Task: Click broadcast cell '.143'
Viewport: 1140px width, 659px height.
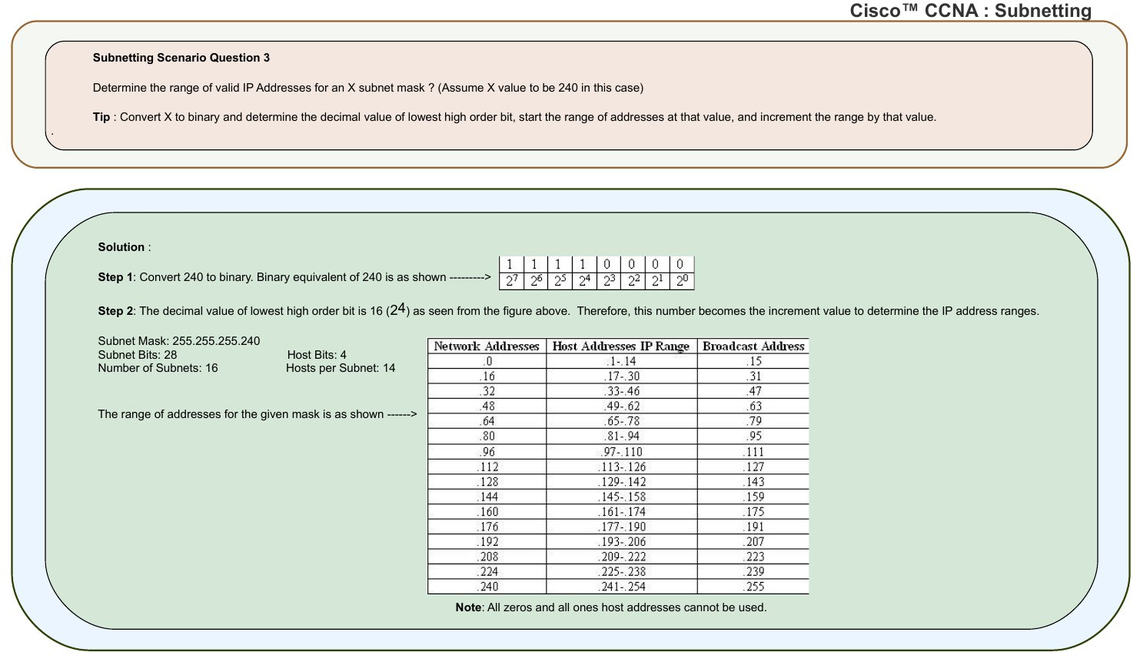Action: coord(753,482)
